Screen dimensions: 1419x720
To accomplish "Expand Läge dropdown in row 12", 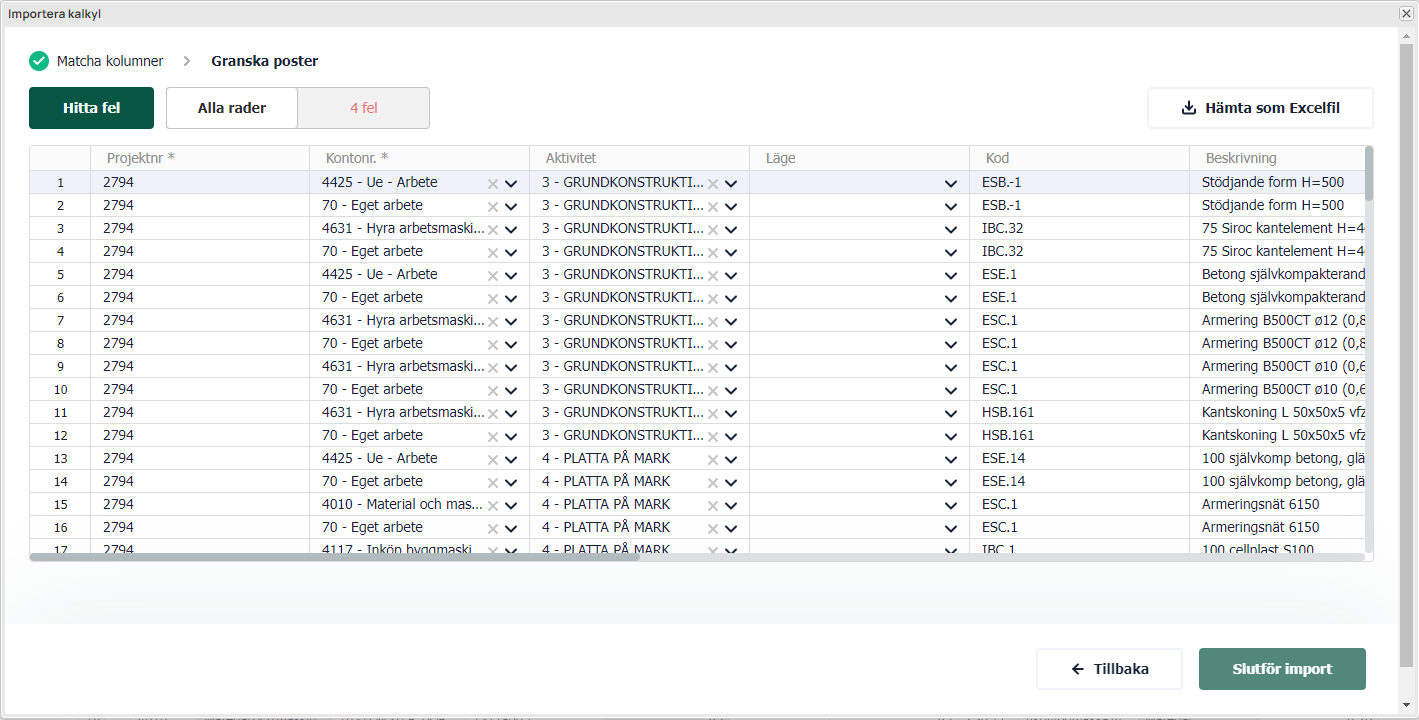I will point(951,436).
